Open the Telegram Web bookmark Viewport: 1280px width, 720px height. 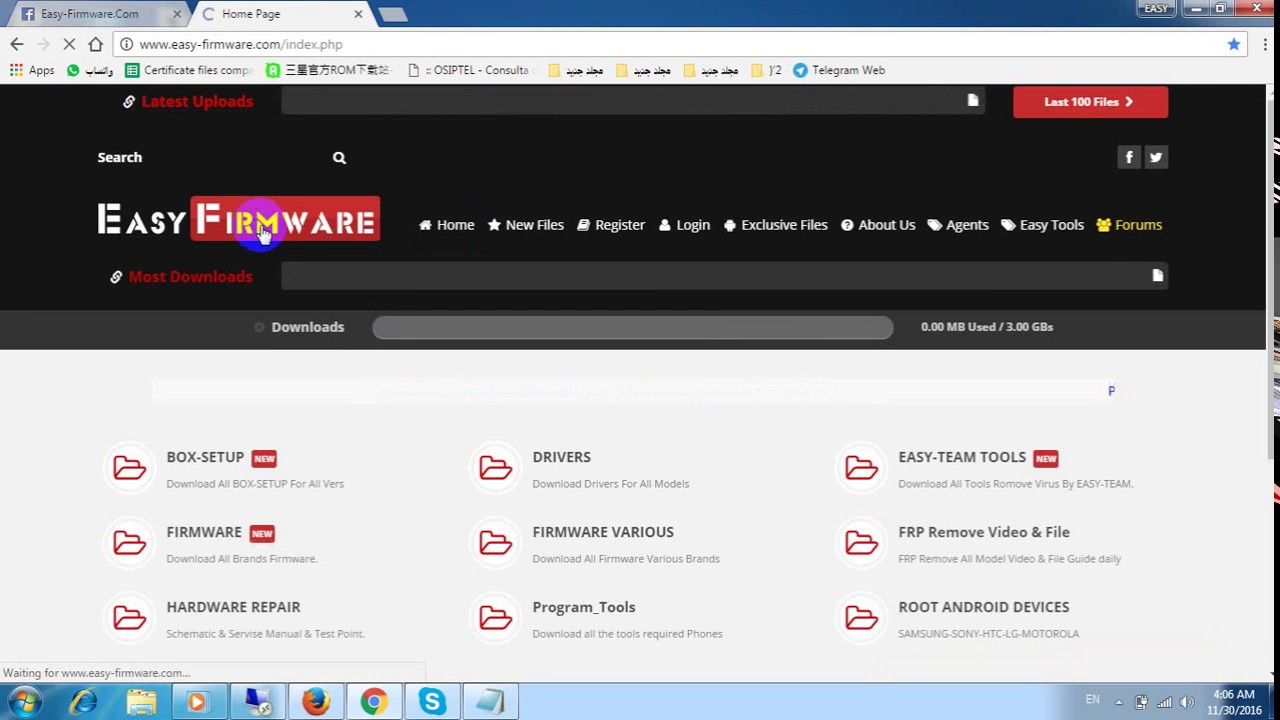pyautogui.click(x=839, y=70)
